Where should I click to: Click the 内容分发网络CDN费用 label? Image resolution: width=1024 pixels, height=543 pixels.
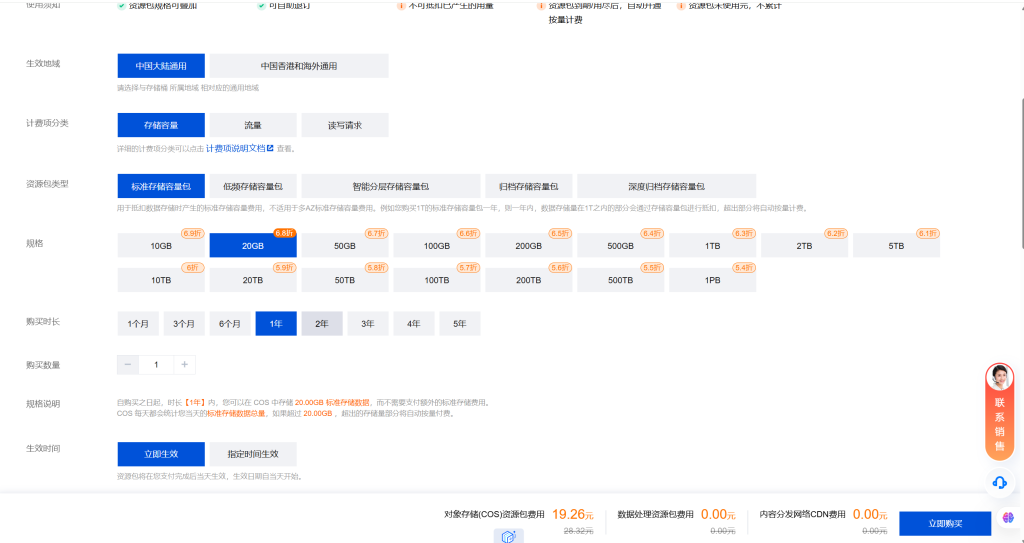[802, 515]
